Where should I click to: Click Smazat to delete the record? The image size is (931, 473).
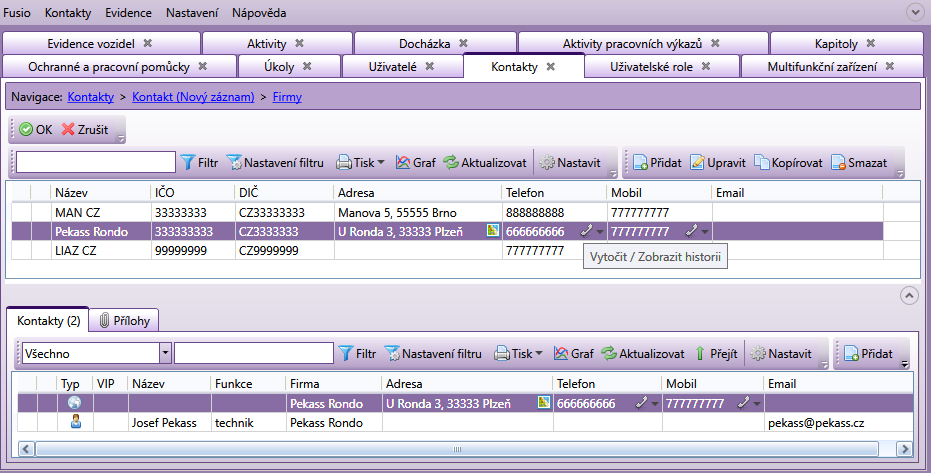[x=859, y=163]
